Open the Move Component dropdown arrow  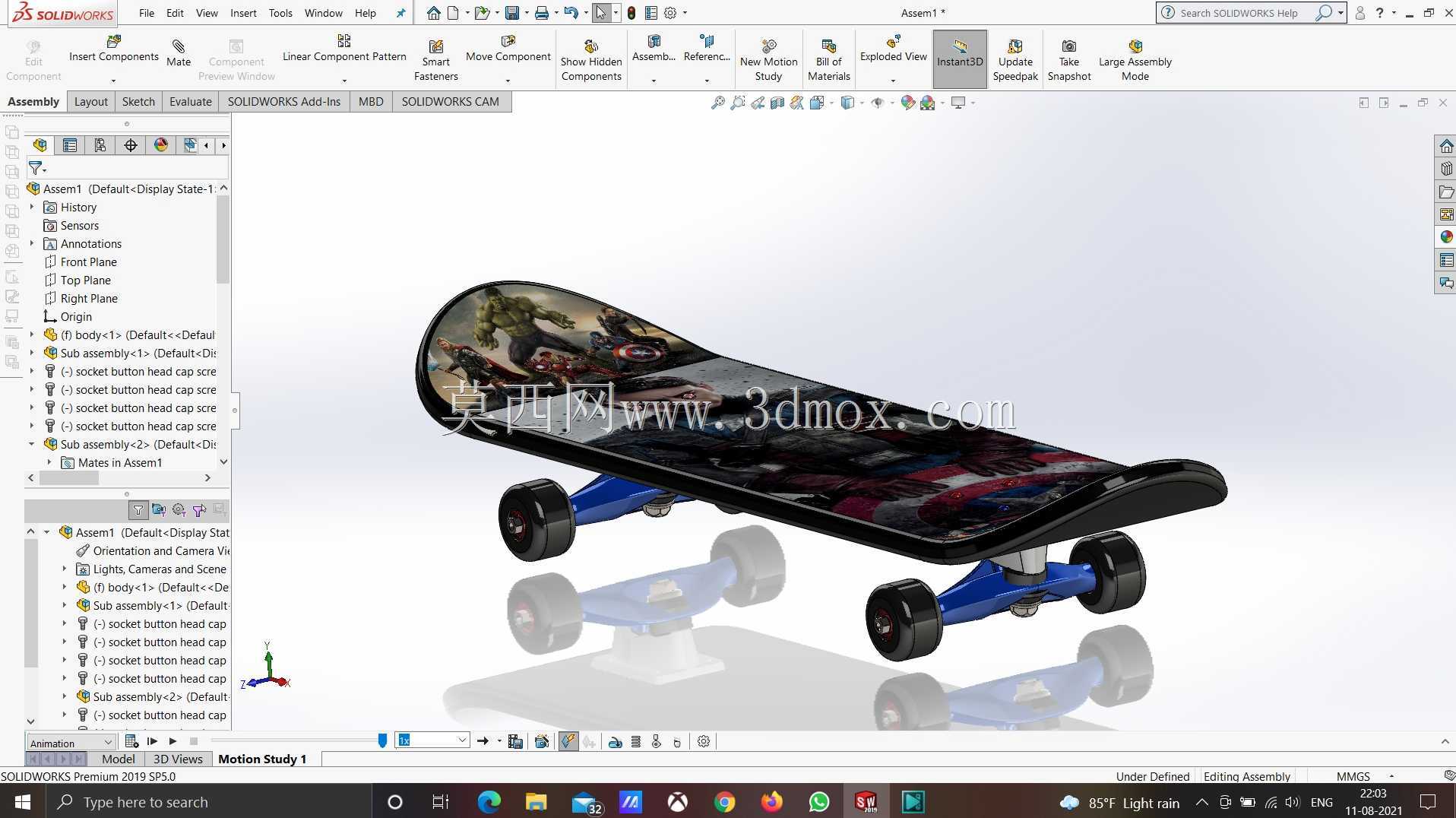pos(508,80)
